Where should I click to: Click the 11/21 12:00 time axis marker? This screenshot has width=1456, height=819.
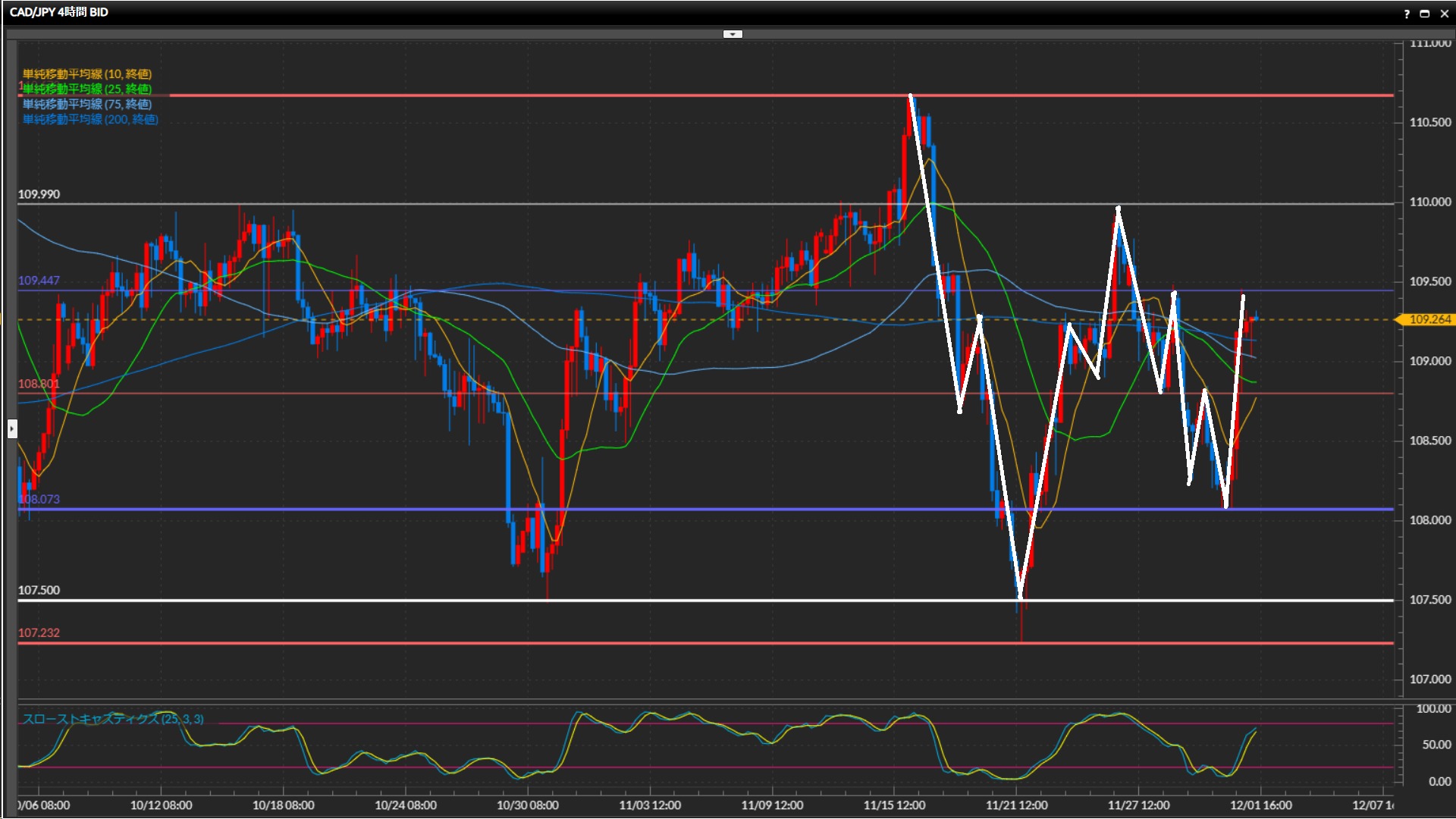point(1016,805)
